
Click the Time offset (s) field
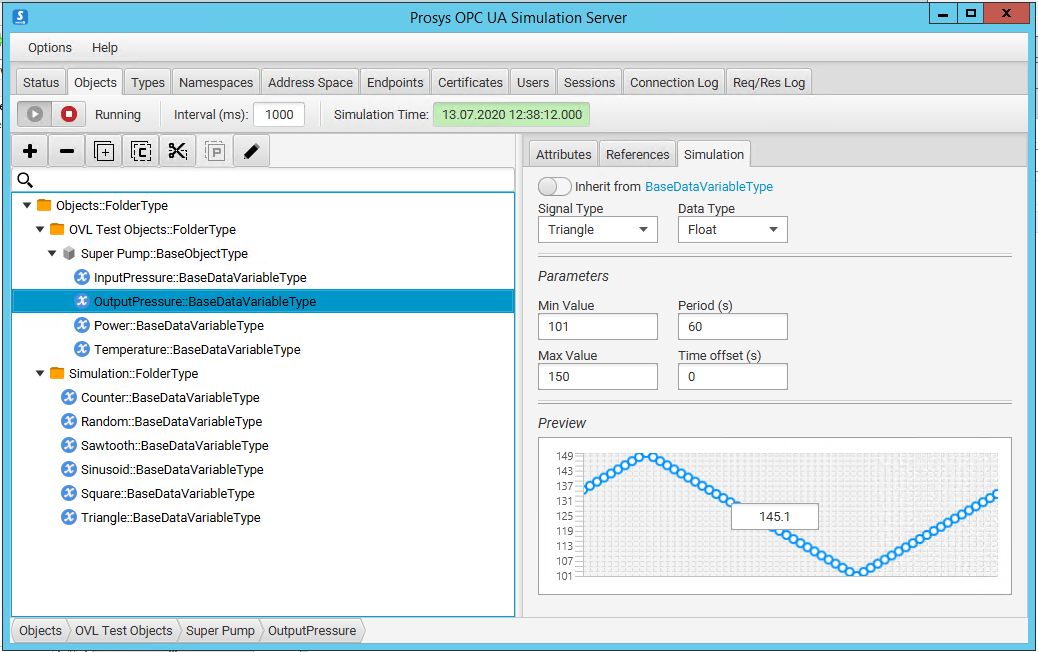click(x=733, y=377)
